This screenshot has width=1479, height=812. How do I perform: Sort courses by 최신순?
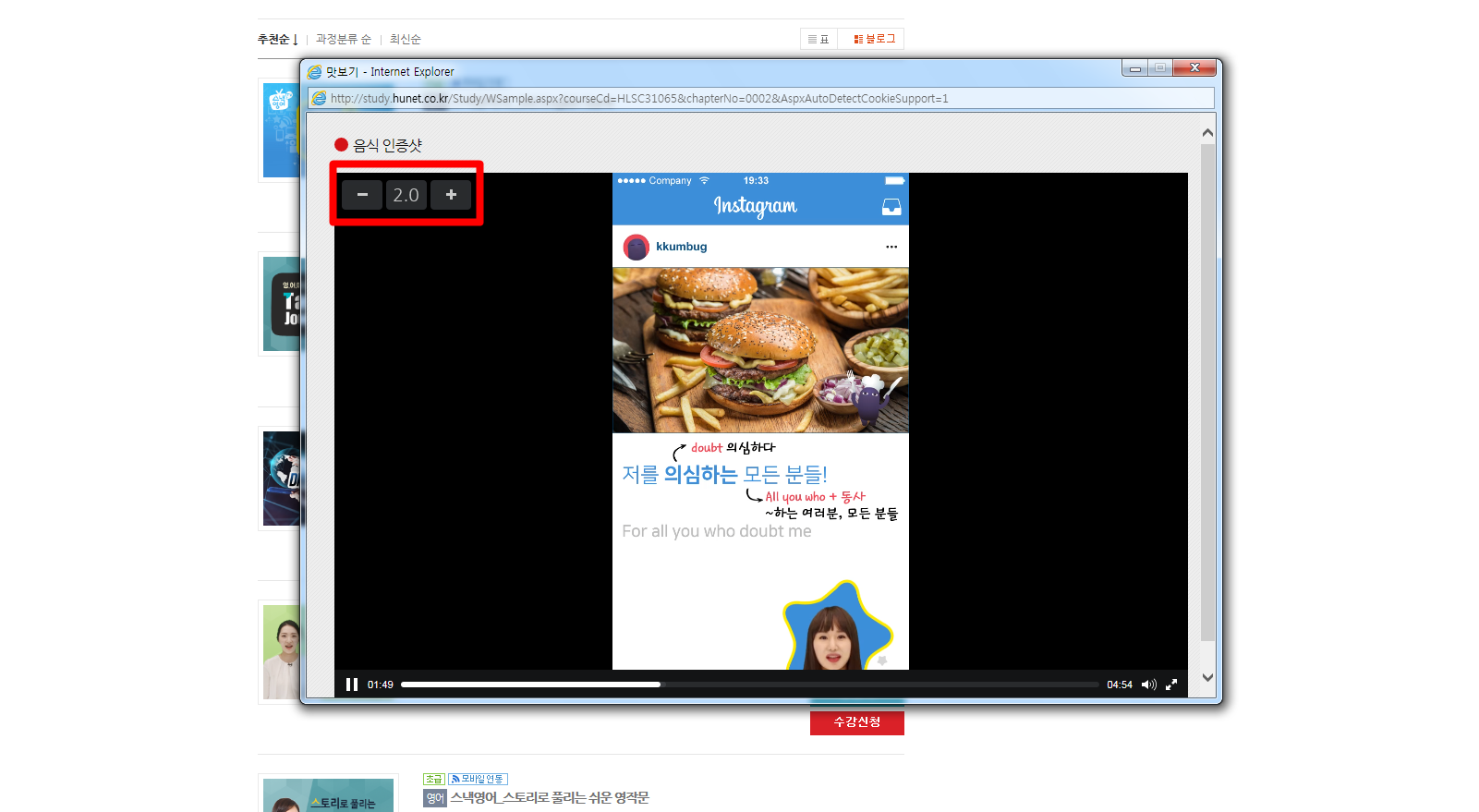pos(406,39)
